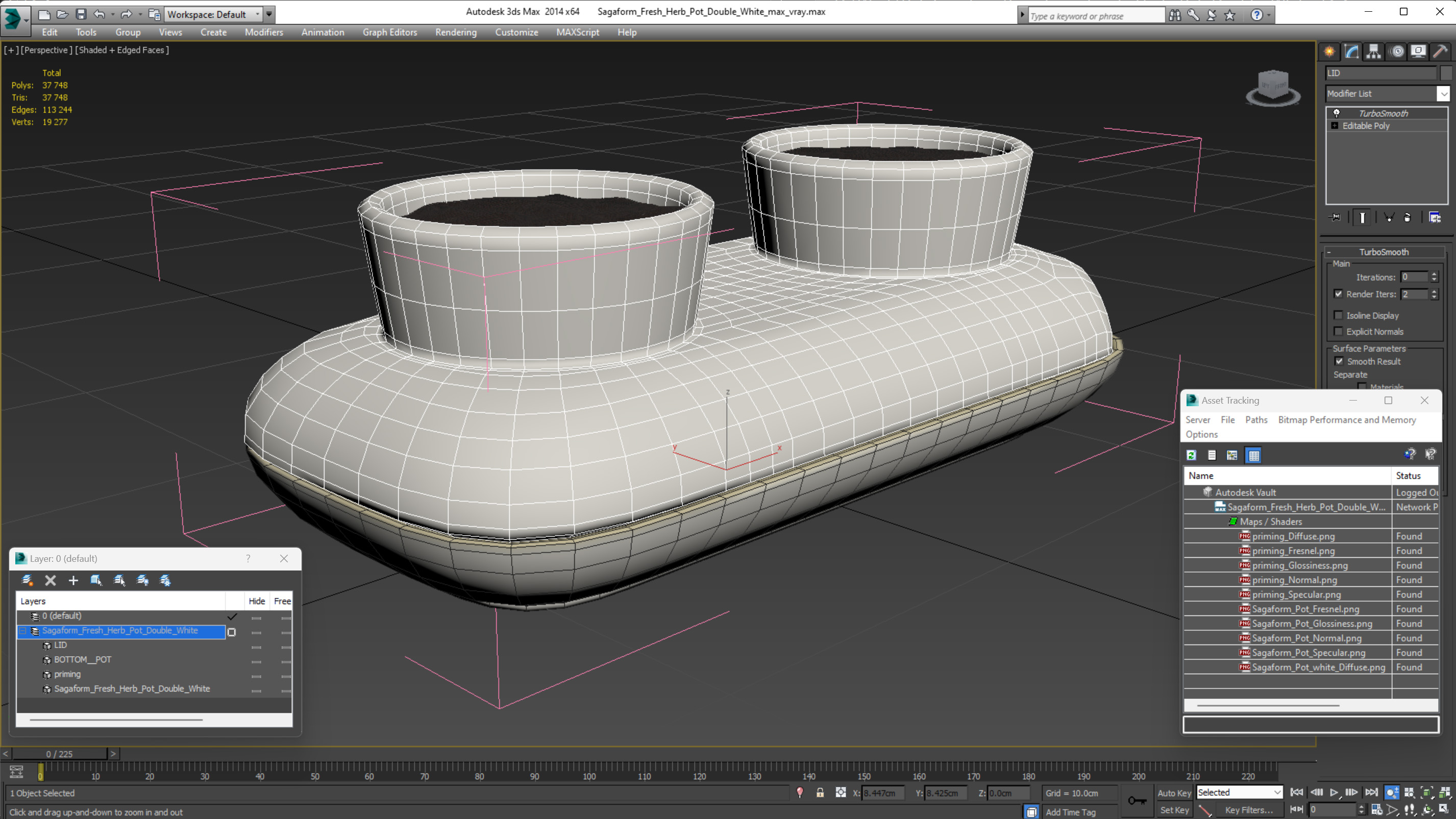This screenshot has height=819, width=1456.
Task: Open the Paths menu in Asset Tracking
Action: pos(1256,419)
